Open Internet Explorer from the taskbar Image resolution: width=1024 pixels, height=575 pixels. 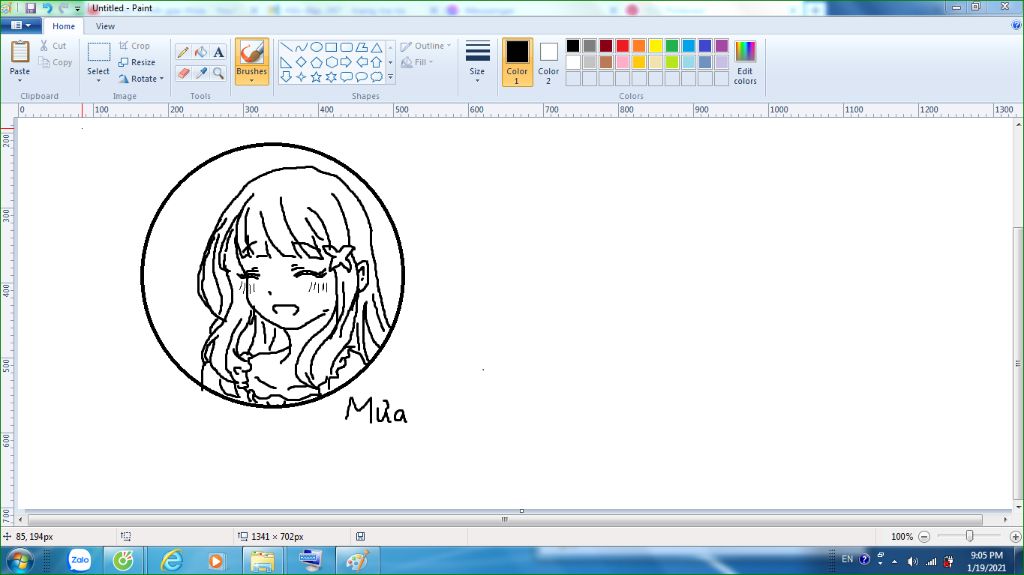pos(172,561)
